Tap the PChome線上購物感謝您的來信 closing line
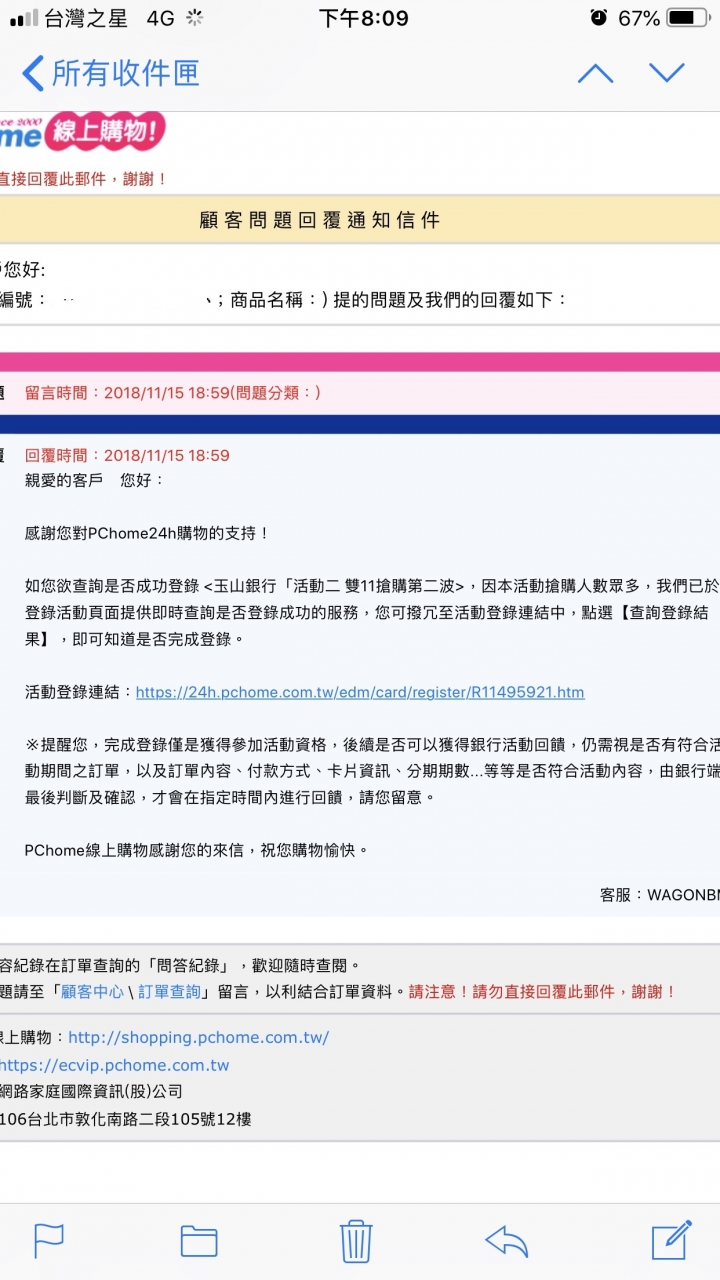Image resolution: width=720 pixels, height=1280 pixels. pos(197,850)
